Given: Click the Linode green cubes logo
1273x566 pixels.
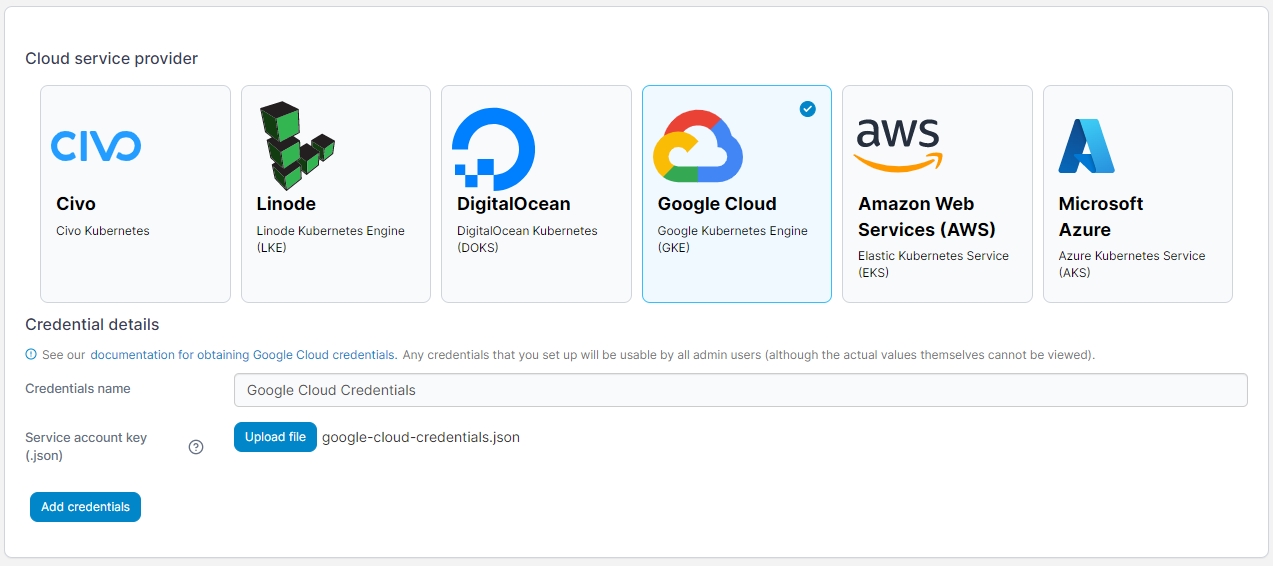Looking at the screenshot, I should pyautogui.click(x=295, y=146).
